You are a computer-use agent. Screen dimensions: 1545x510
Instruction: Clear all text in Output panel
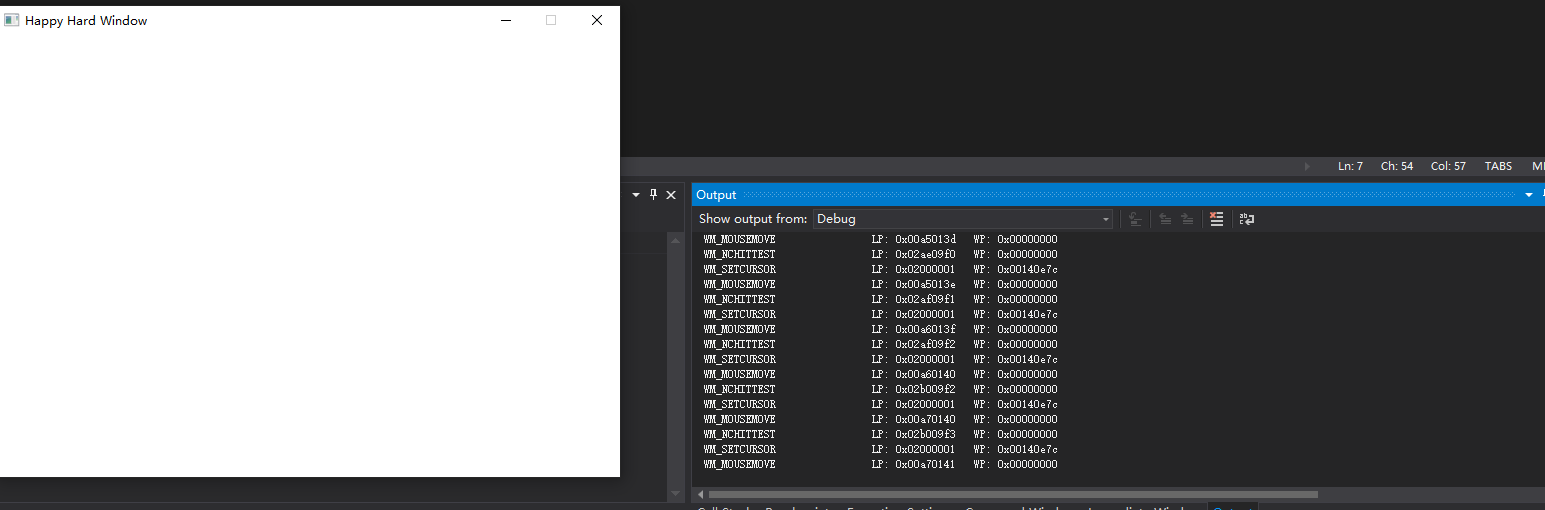1216,219
